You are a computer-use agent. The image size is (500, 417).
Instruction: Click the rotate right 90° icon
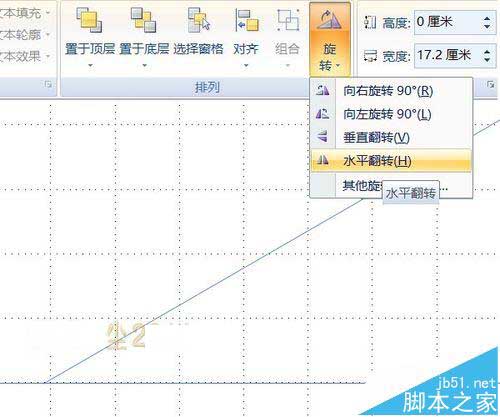[323, 90]
